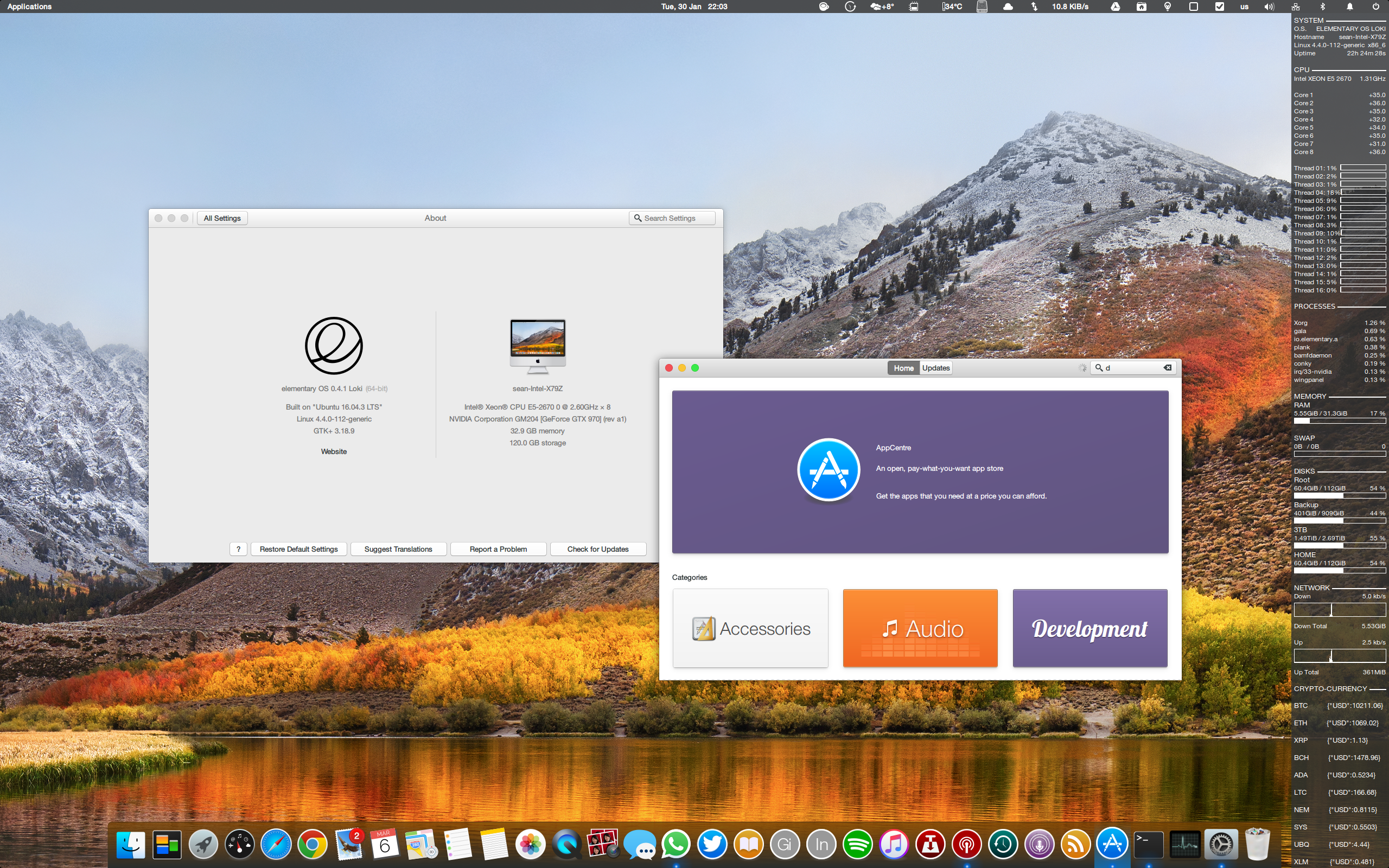Open the Accessories category
The image size is (1389, 868).
(750, 628)
